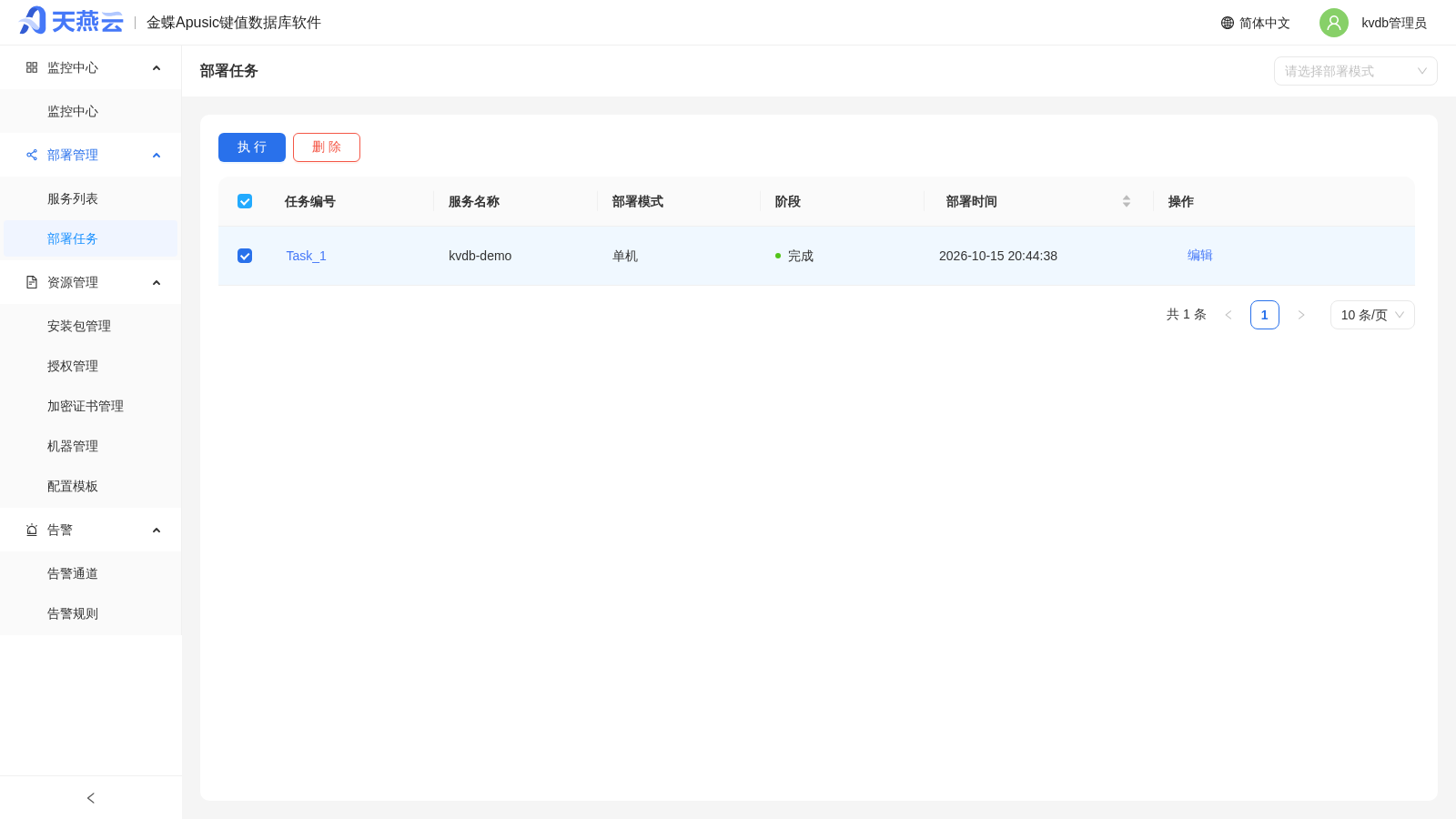Viewport: 1456px width, 819px height.
Task: Select 部署任务 in the sidebar
Action: coord(91,238)
